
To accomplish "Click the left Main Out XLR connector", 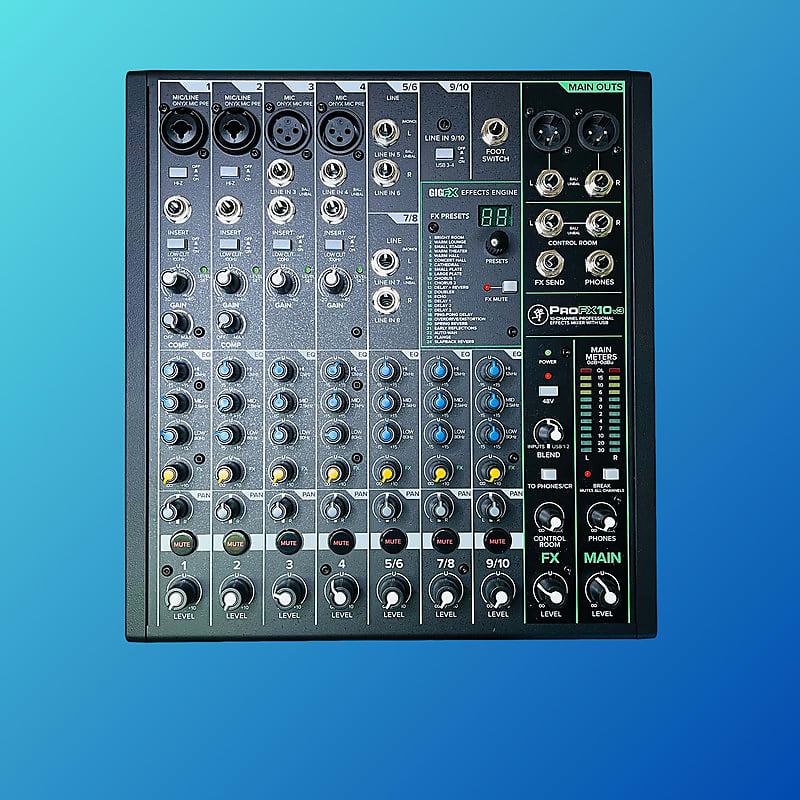I will (549, 130).
